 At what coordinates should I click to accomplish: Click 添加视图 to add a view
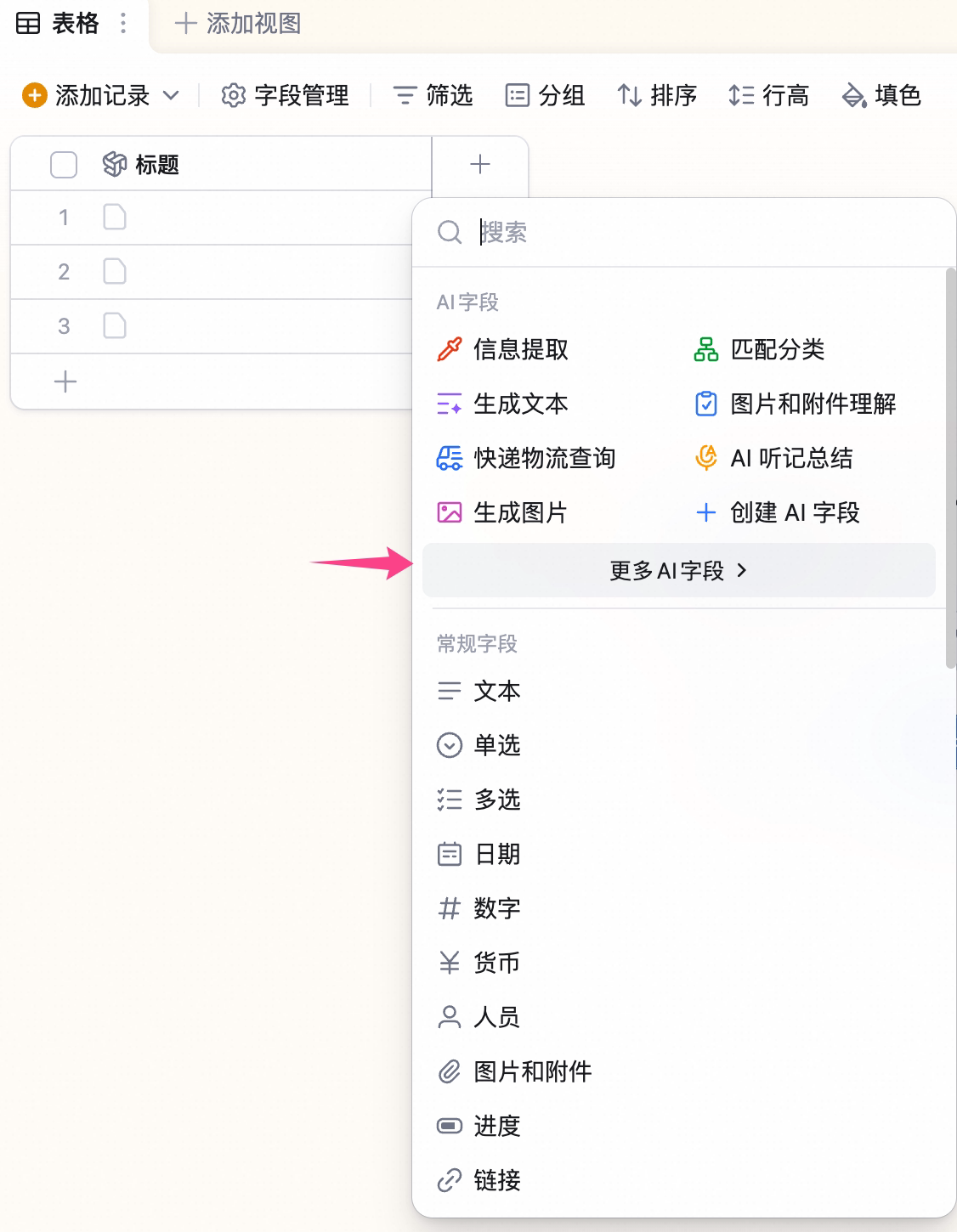point(238,23)
